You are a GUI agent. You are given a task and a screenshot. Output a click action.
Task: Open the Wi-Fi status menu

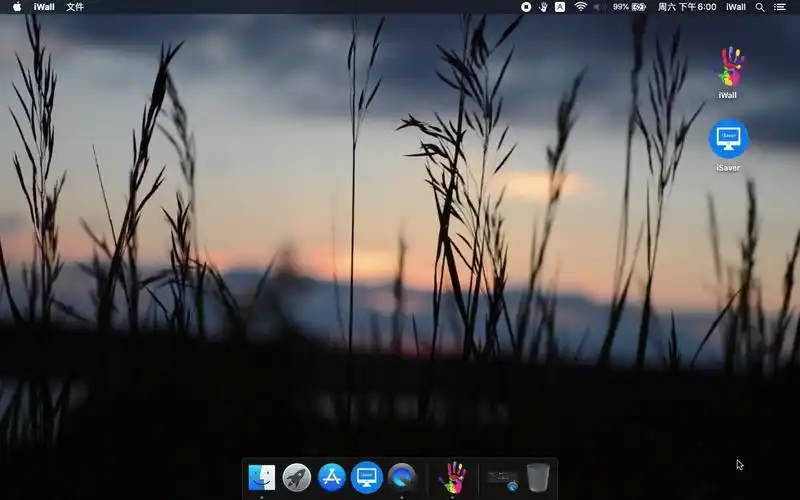point(580,7)
